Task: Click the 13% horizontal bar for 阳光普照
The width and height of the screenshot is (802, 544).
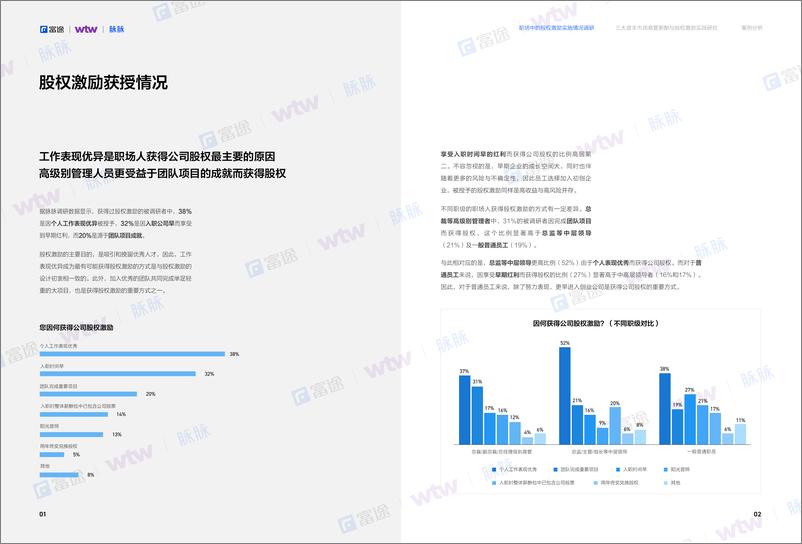Action: (72, 434)
